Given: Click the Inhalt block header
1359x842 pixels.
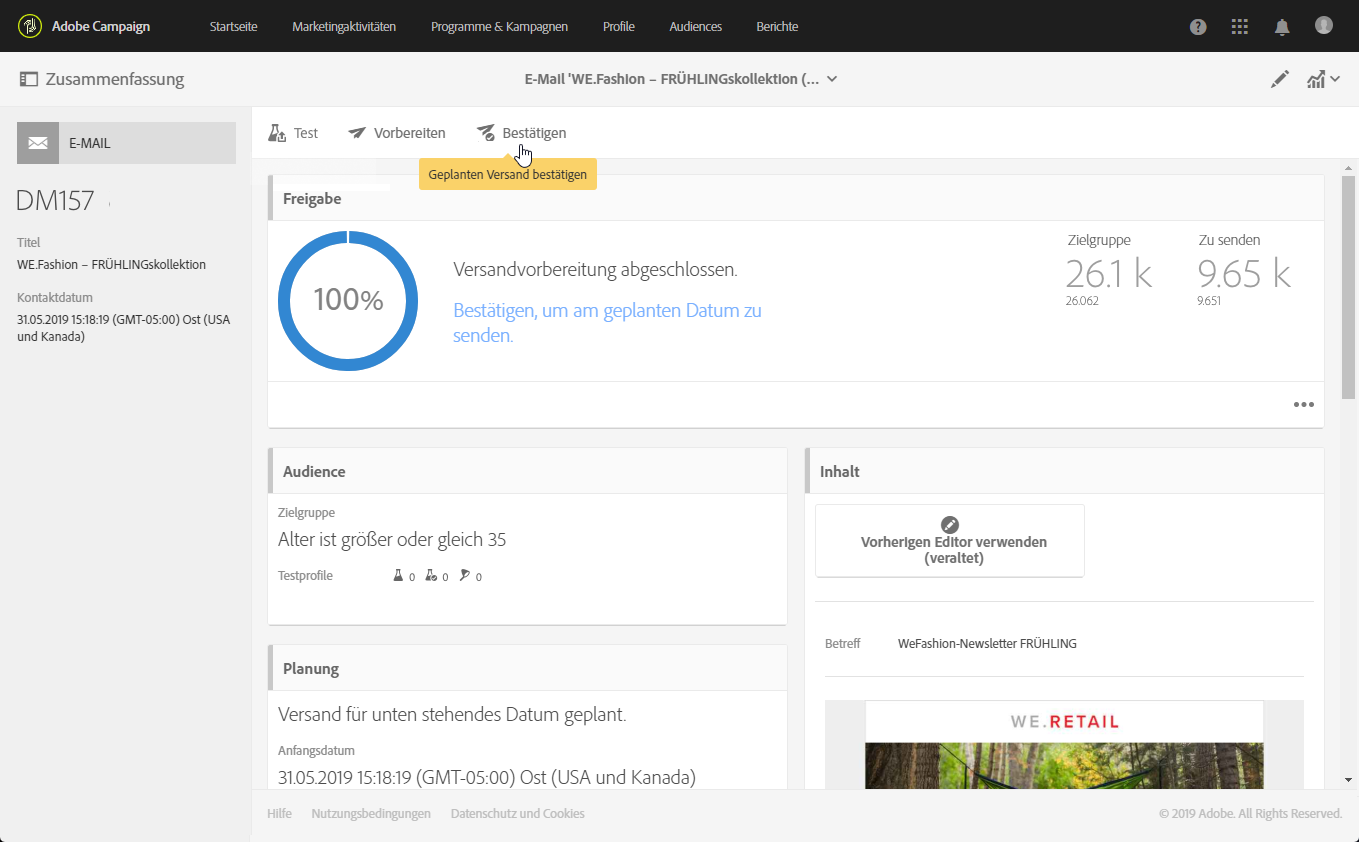Looking at the screenshot, I should [1064, 471].
